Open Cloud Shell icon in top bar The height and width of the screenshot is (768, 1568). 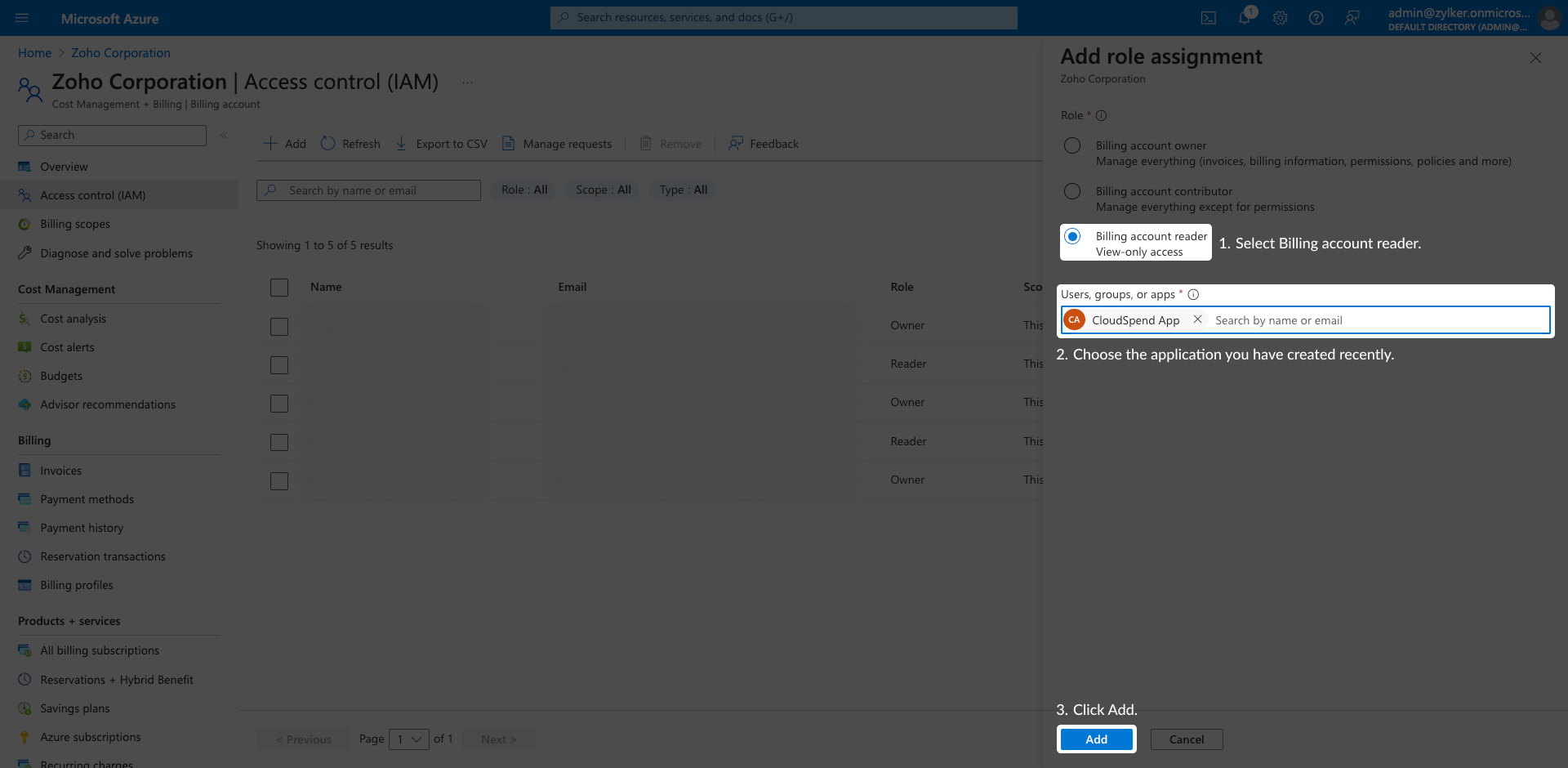(1209, 18)
